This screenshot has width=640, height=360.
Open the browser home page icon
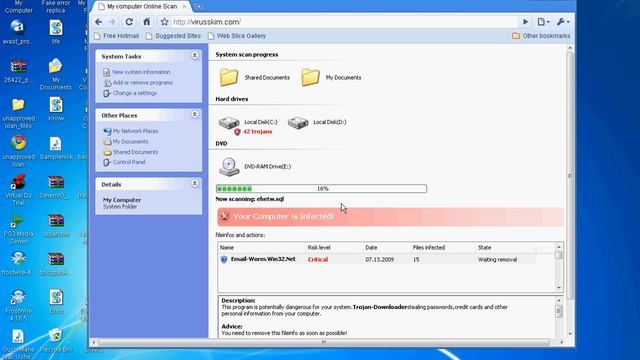click(147, 22)
